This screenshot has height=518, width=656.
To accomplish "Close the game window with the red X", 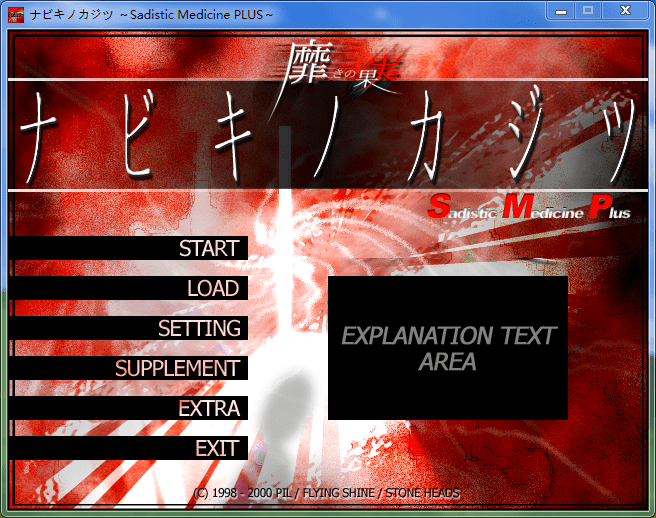I will (x=626, y=11).
